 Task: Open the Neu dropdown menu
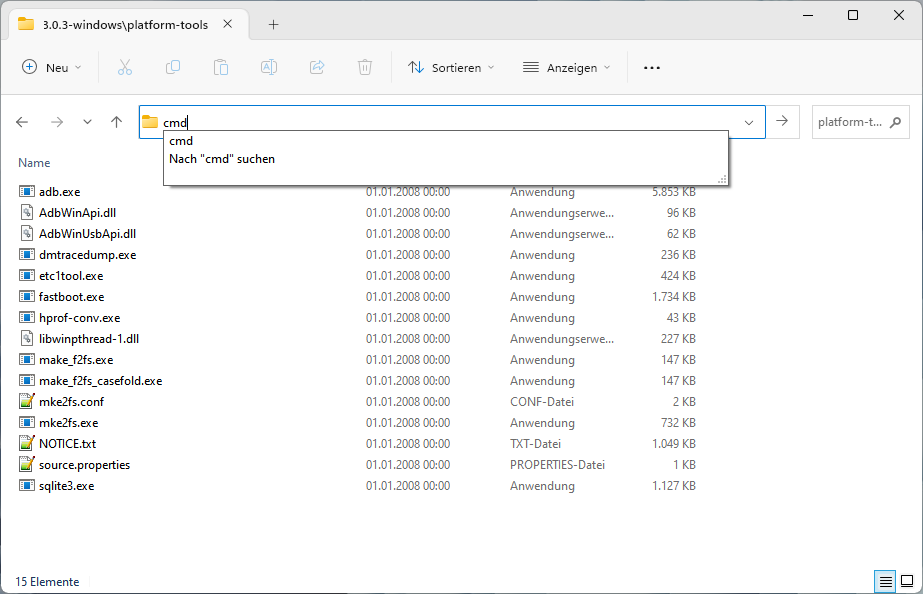point(53,67)
